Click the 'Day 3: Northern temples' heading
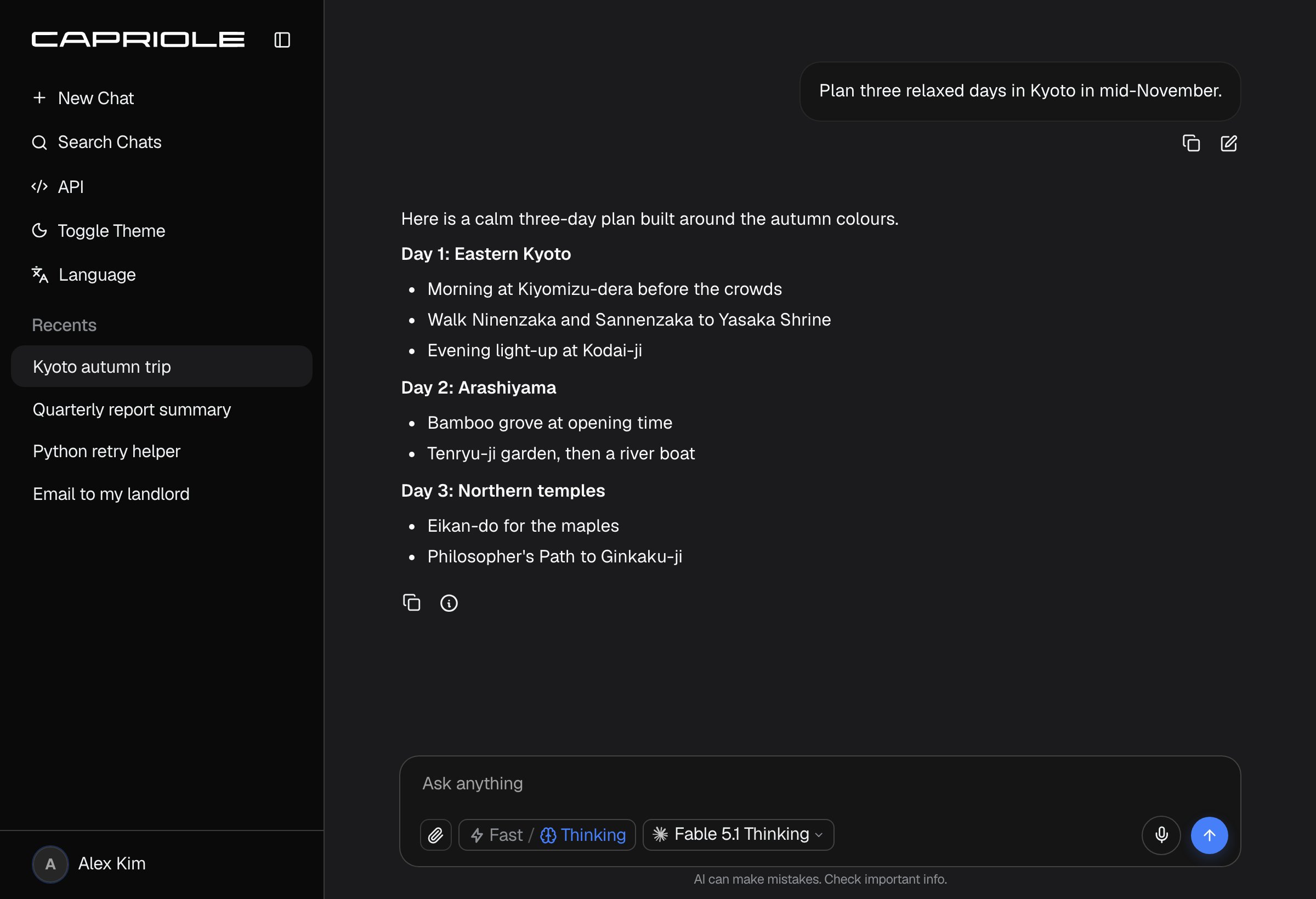Viewport: 1316px width, 899px height. point(503,490)
